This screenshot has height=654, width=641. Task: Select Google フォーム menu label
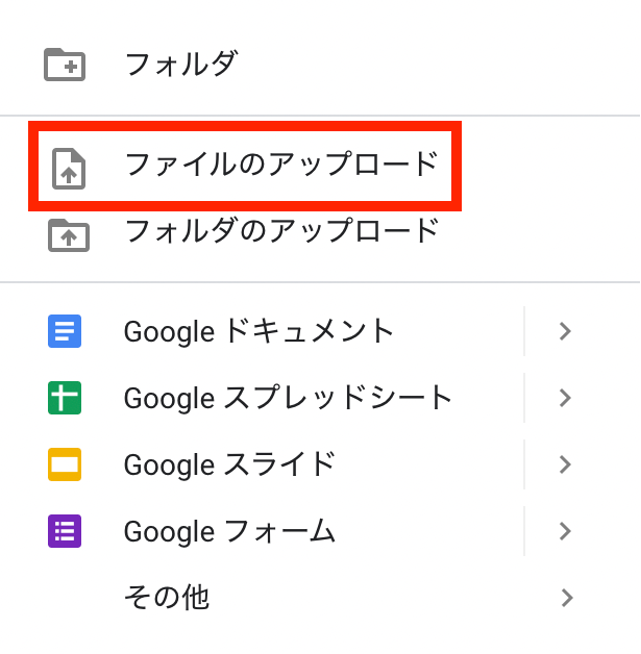click(x=230, y=531)
